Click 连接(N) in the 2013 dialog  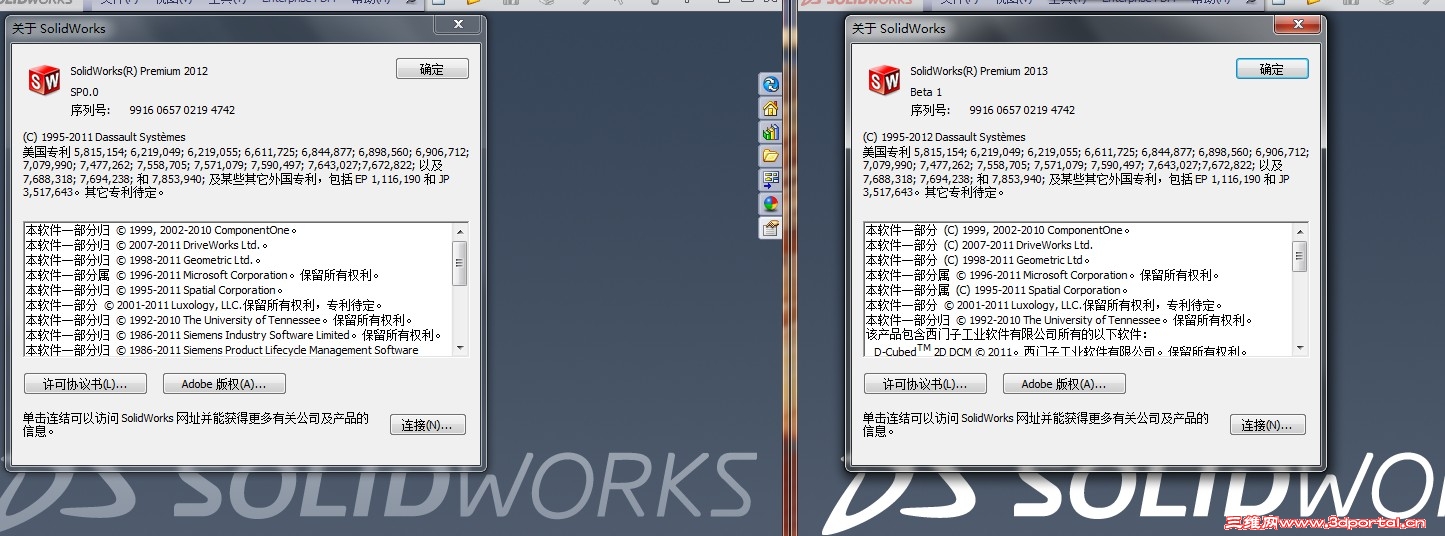[x=1268, y=425]
